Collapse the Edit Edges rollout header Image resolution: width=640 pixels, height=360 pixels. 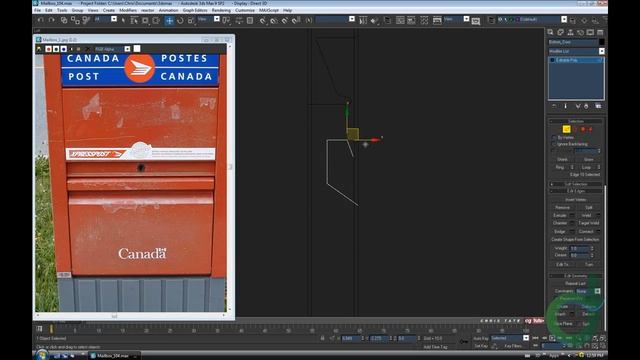(576, 191)
